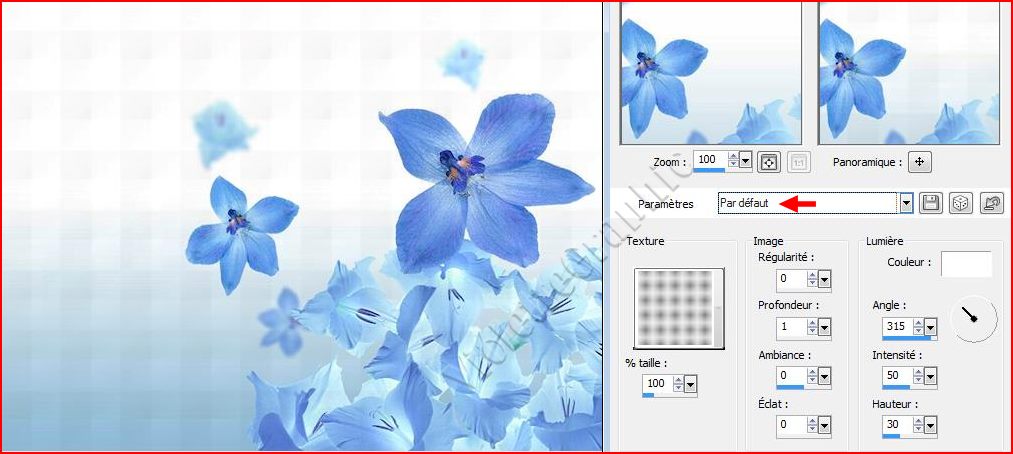Click the 1:1 actual size zoom icon
Viewport: 1013px width, 454px height.
[799, 162]
